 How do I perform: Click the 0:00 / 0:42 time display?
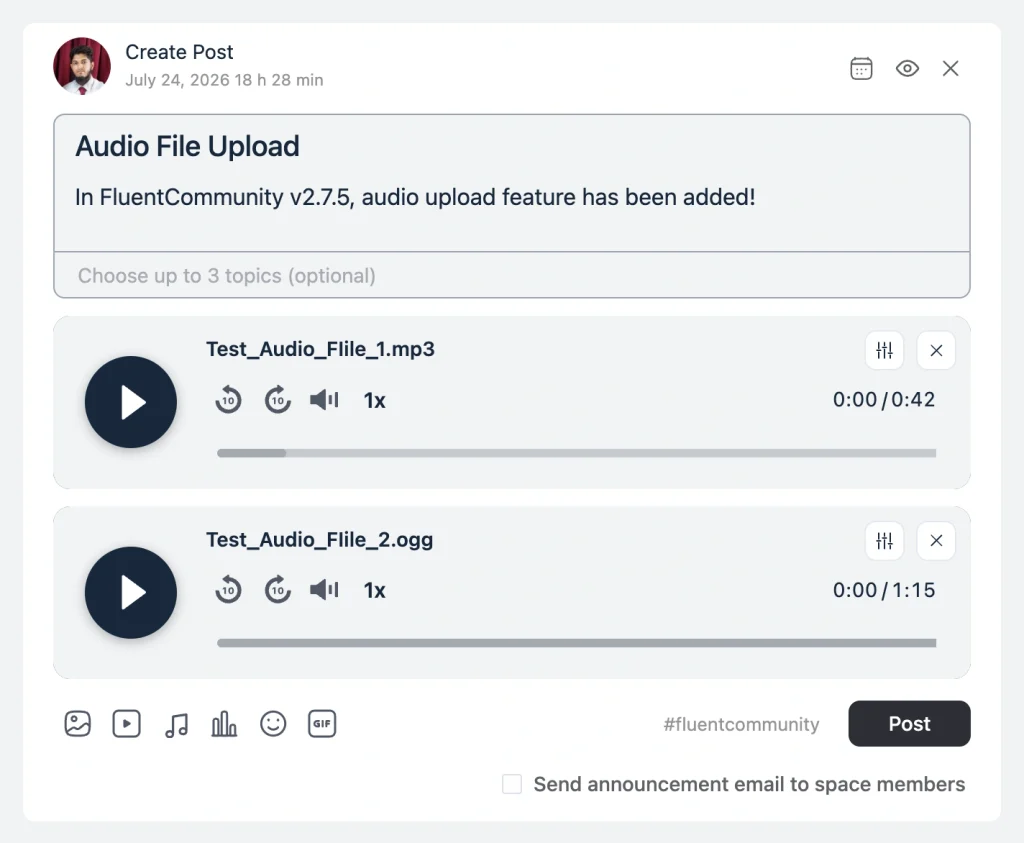pos(884,400)
